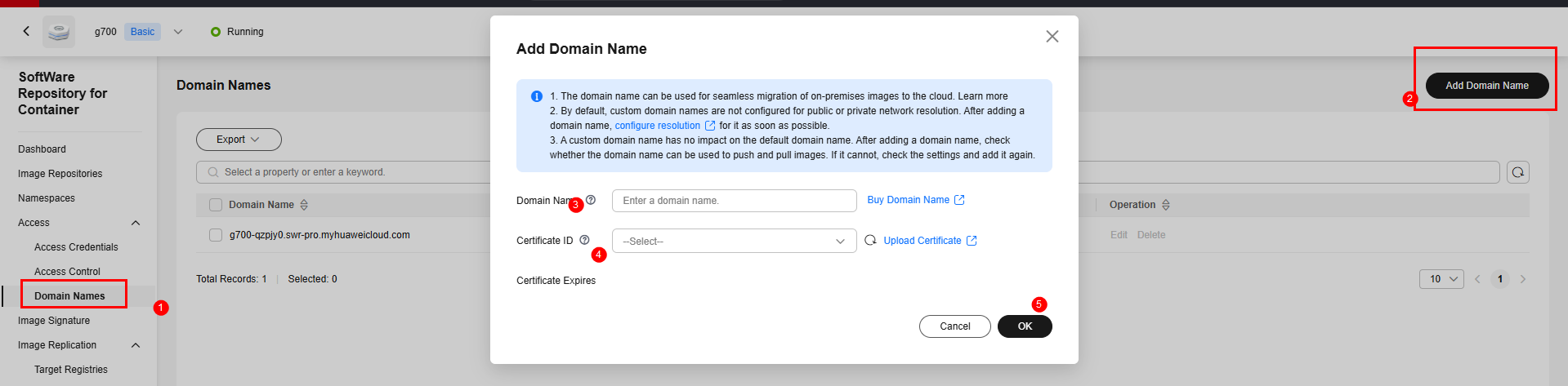The width and height of the screenshot is (1568, 386).
Task: Toggle the select-all checkbox in table header
Action: coord(216,205)
